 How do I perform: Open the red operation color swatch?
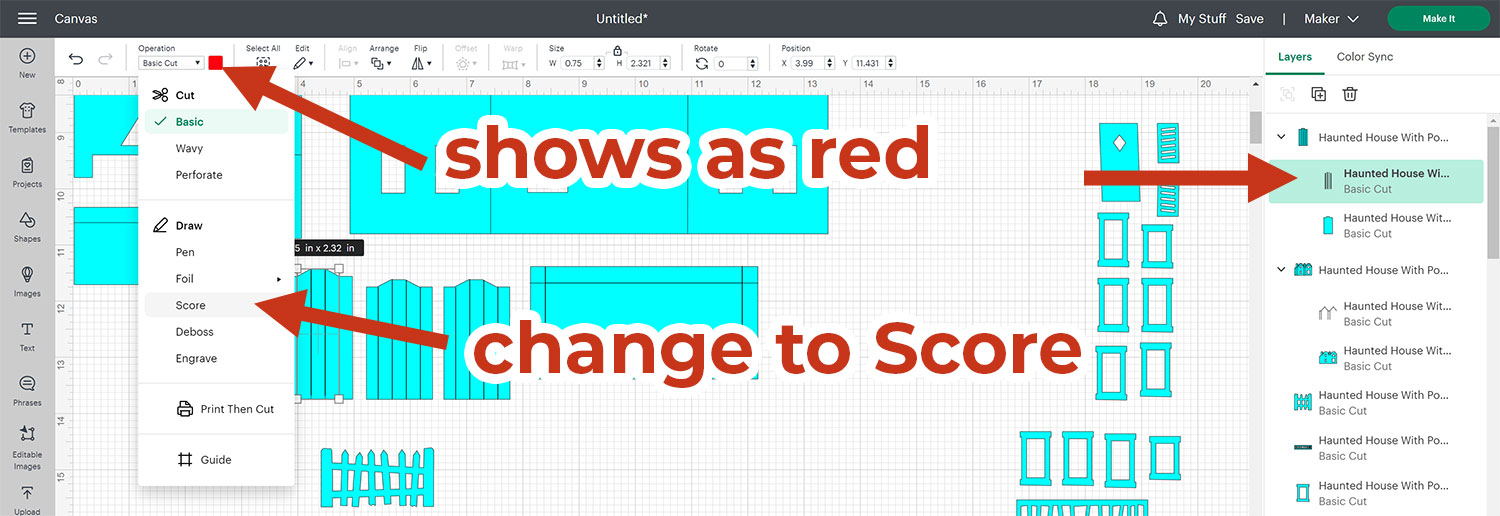pos(216,63)
